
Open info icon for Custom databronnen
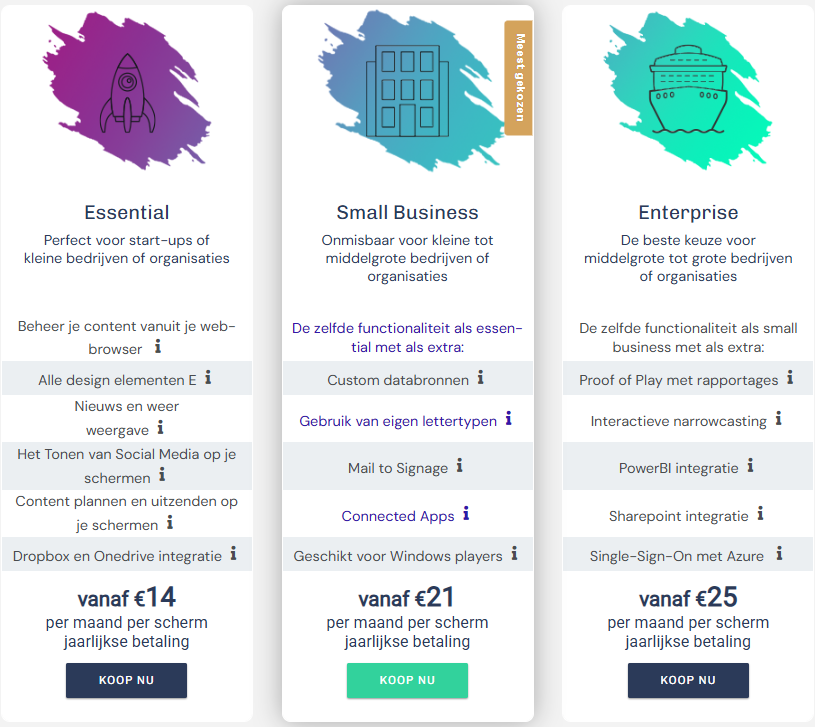pyautogui.click(x=480, y=377)
